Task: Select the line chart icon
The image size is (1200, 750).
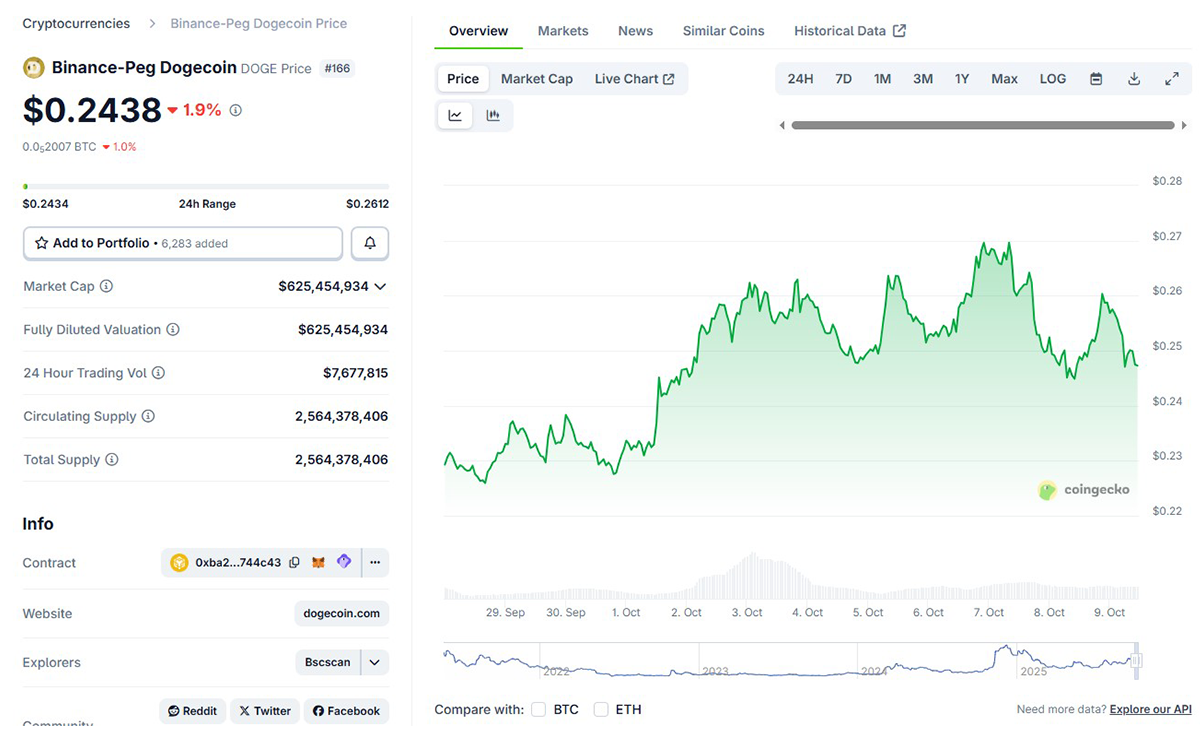Action: pyautogui.click(x=455, y=114)
